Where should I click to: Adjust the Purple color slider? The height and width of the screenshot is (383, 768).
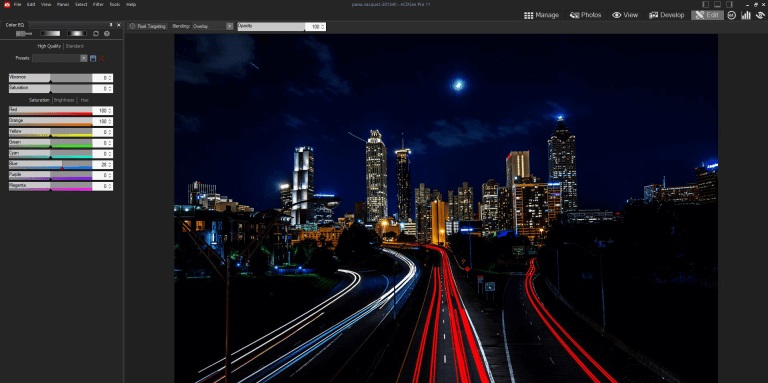coord(50,175)
